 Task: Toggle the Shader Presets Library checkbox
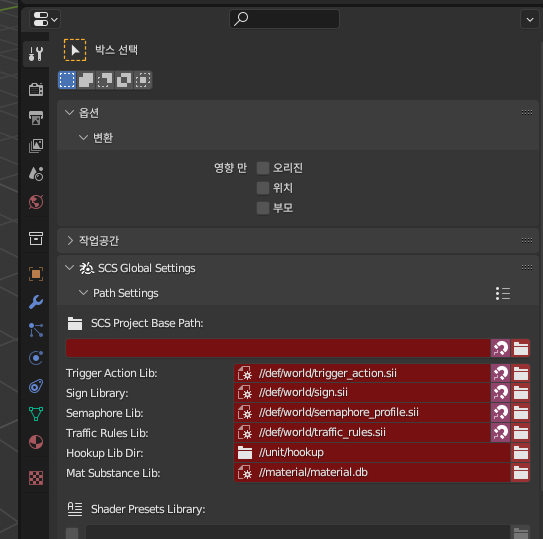(x=72, y=533)
